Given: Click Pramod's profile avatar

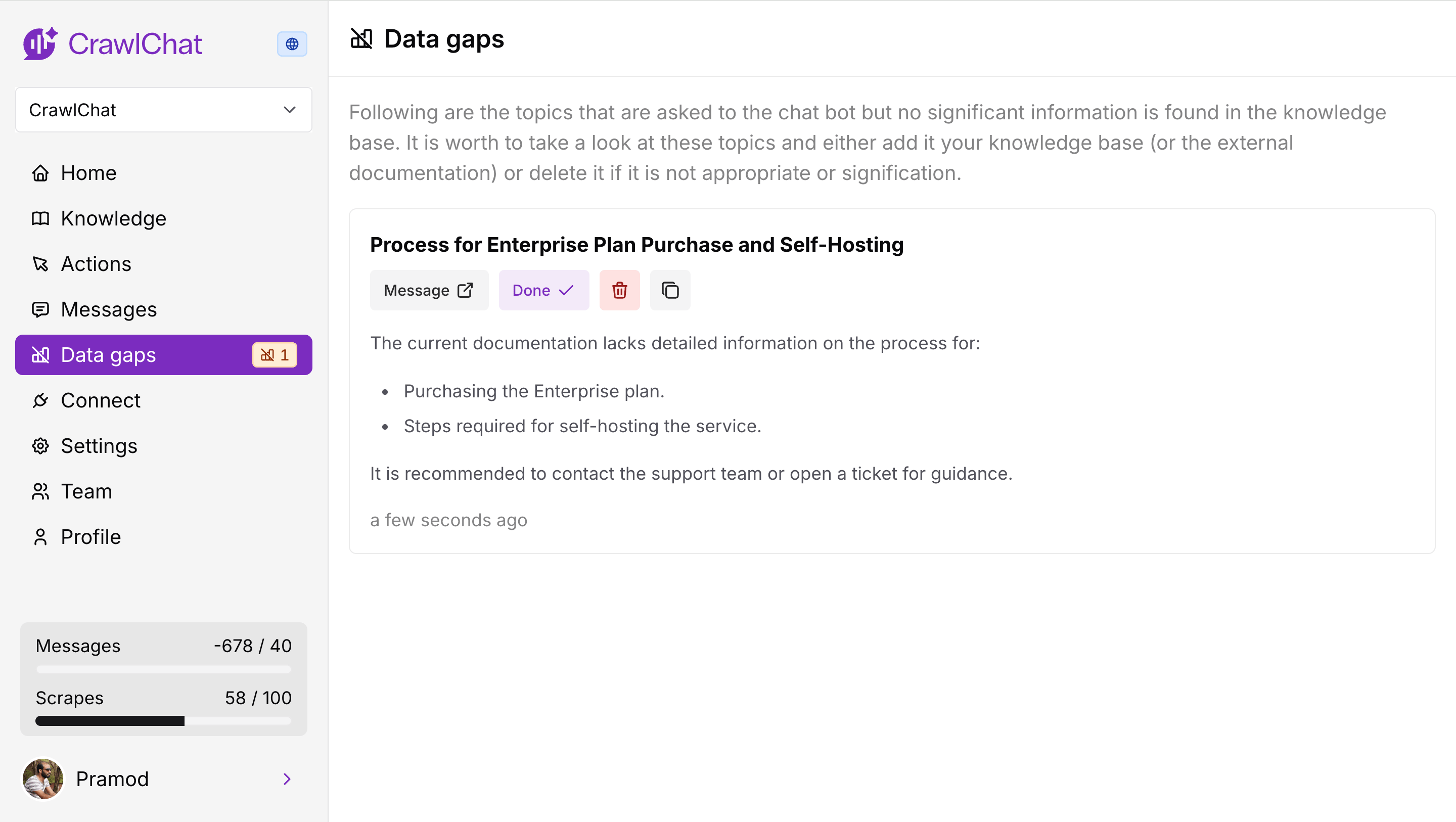Looking at the screenshot, I should (43, 779).
